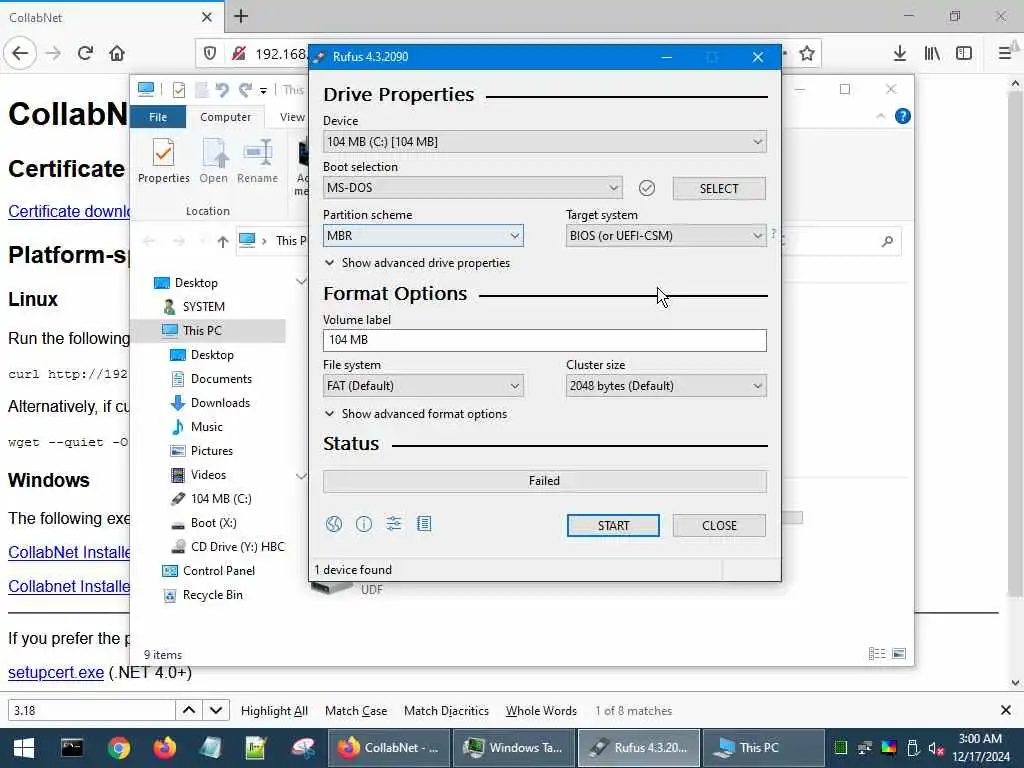Click Firefox back arrow button
Viewport: 1024px width, 768px height.
pyautogui.click(x=20, y=53)
